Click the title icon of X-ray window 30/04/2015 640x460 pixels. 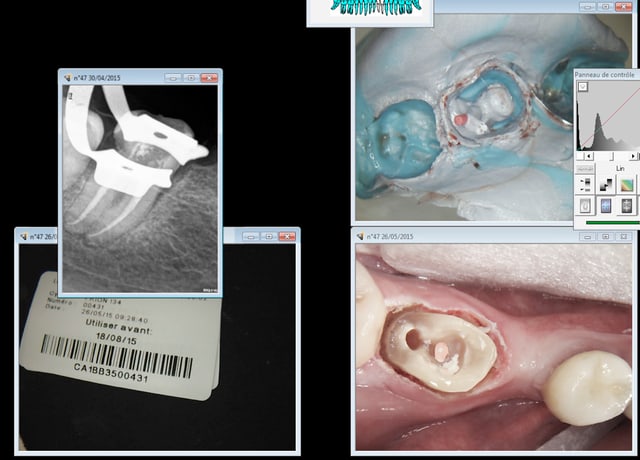pos(66,77)
